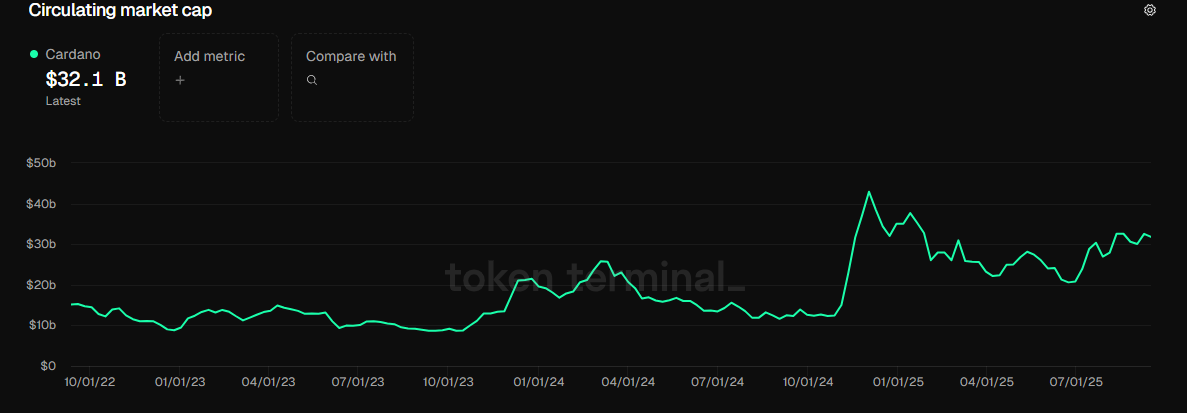Toggle the Cardano series label
Image resolution: width=1187 pixels, height=413 pixels.
click(73, 55)
